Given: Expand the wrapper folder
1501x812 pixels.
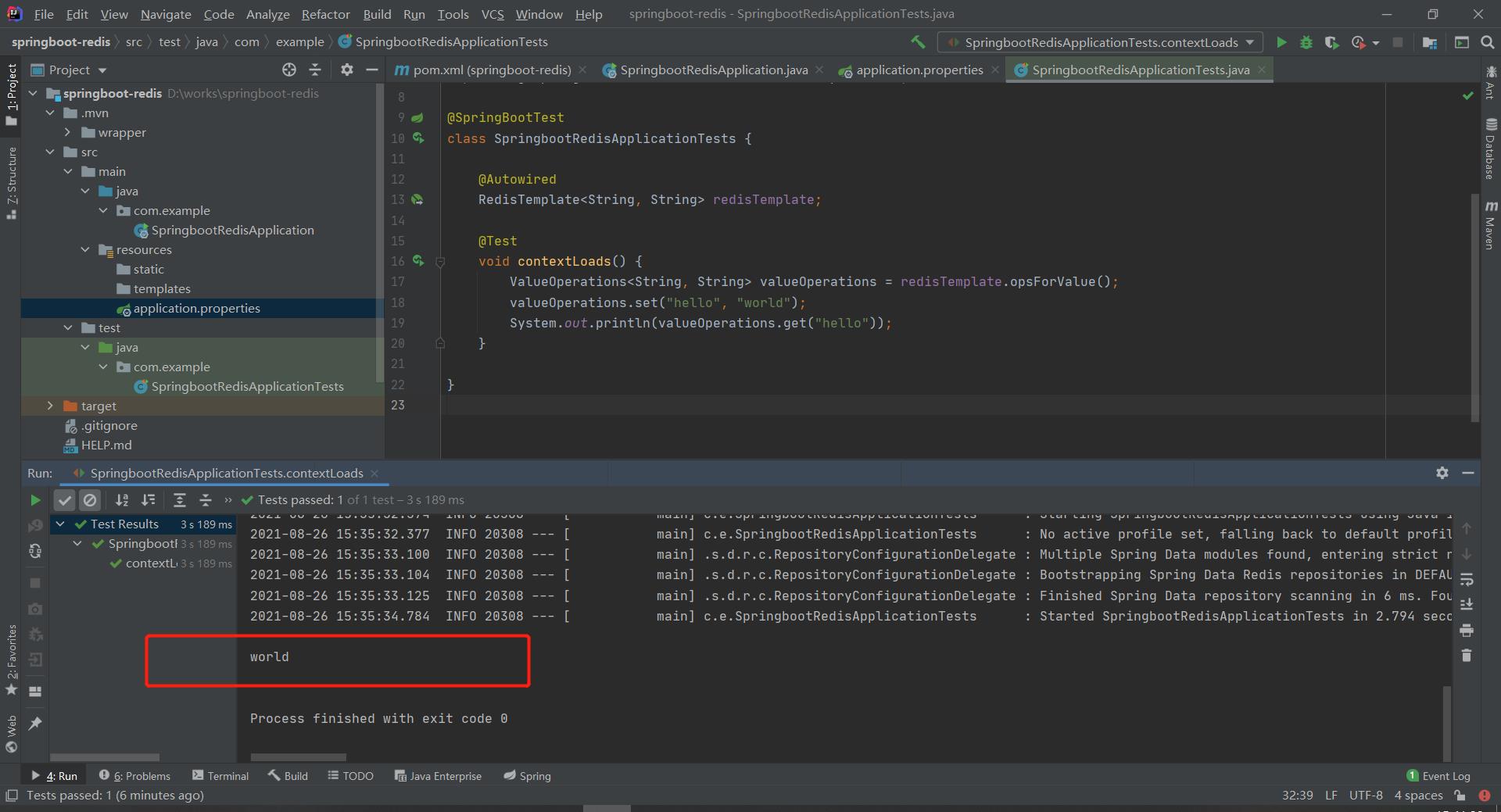Looking at the screenshot, I should point(68,132).
